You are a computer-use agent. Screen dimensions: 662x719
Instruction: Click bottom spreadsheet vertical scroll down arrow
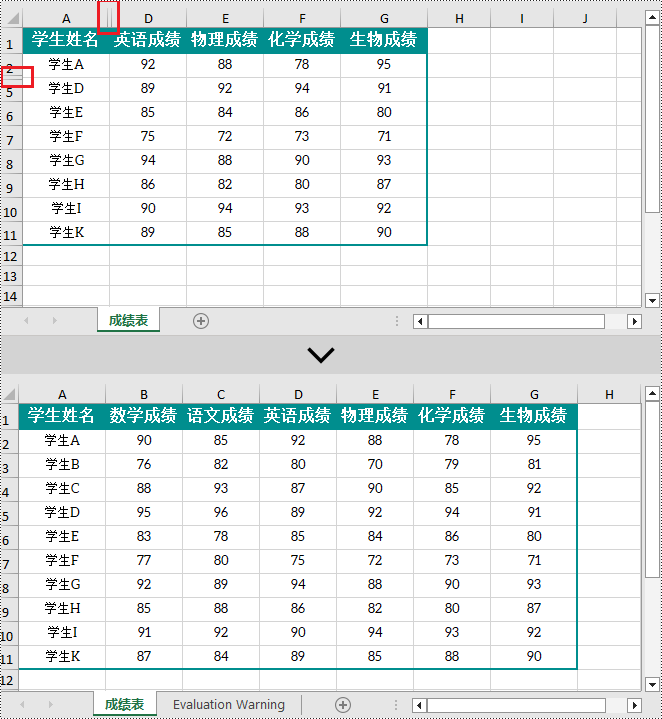pyautogui.click(x=652, y=685)
